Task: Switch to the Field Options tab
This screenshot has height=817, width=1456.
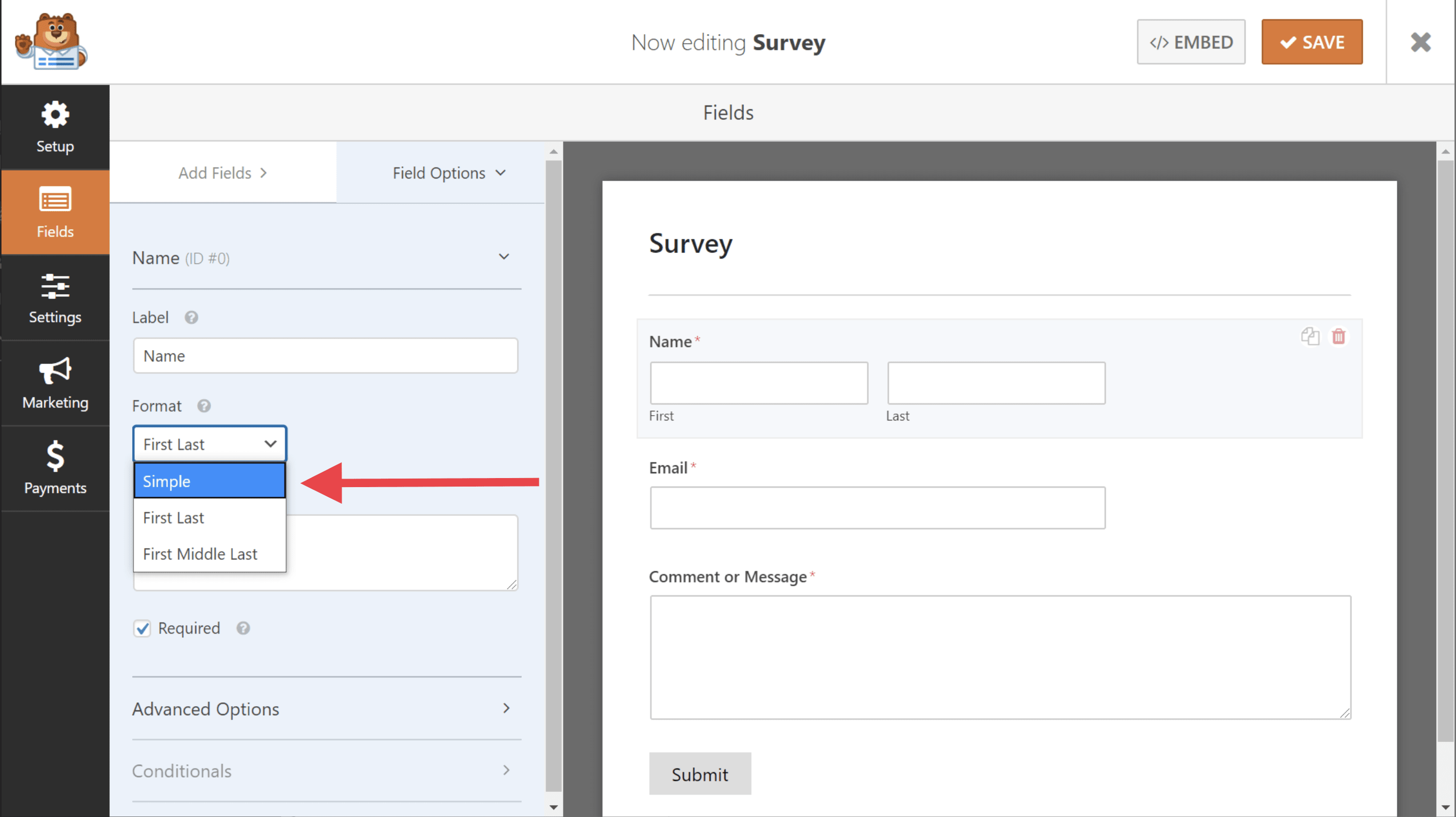Action: click(x=448, y=173)
